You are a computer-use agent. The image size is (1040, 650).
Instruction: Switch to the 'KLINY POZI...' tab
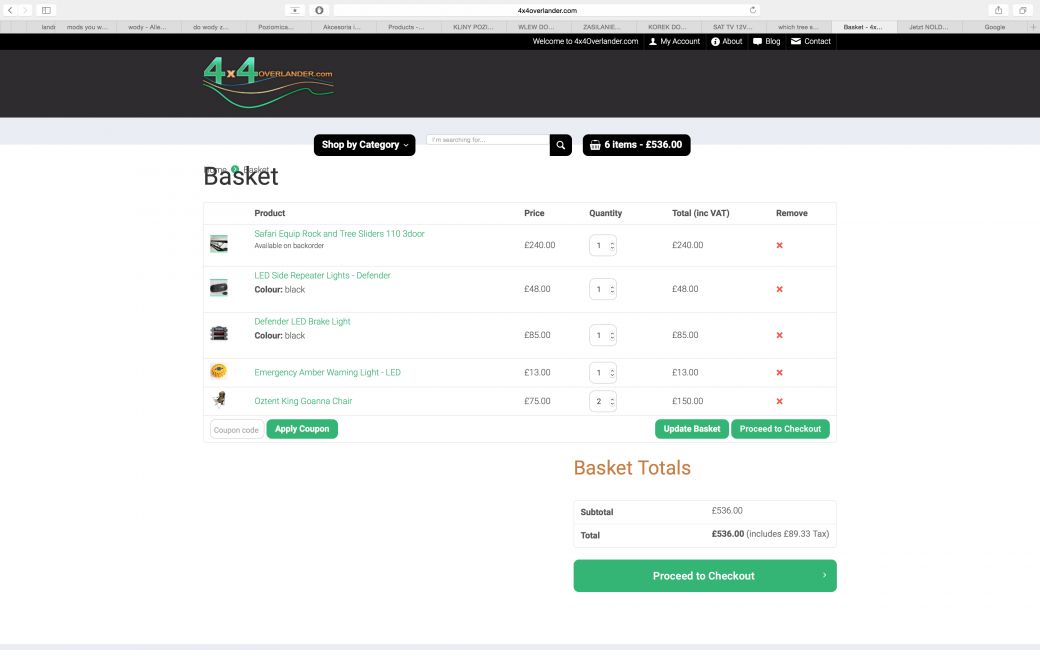[473, 27]
